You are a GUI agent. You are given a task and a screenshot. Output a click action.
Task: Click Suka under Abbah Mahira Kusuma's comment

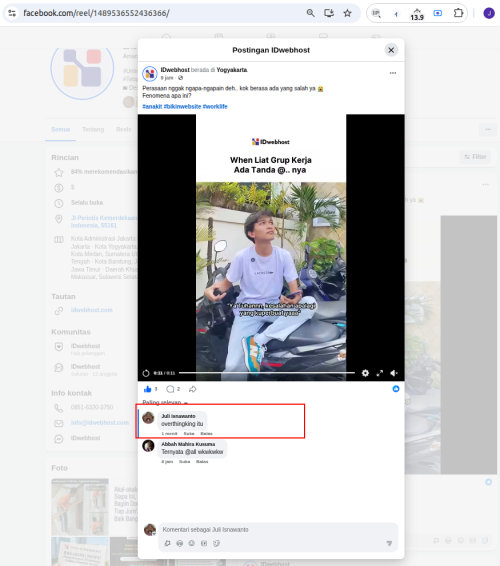tap(184, 462)
